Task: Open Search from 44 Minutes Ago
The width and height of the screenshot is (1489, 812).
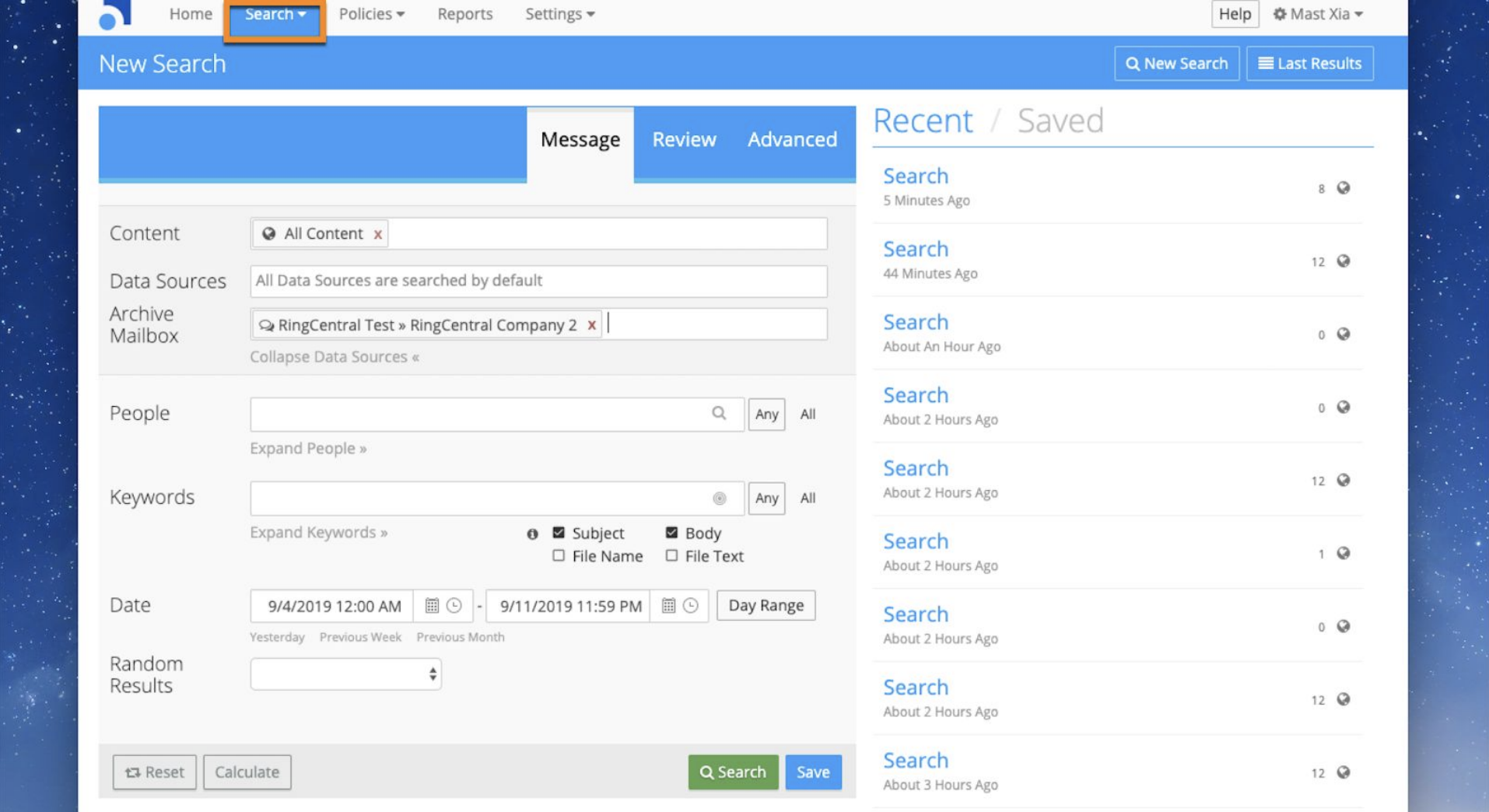Action: [x=916, y=250]
